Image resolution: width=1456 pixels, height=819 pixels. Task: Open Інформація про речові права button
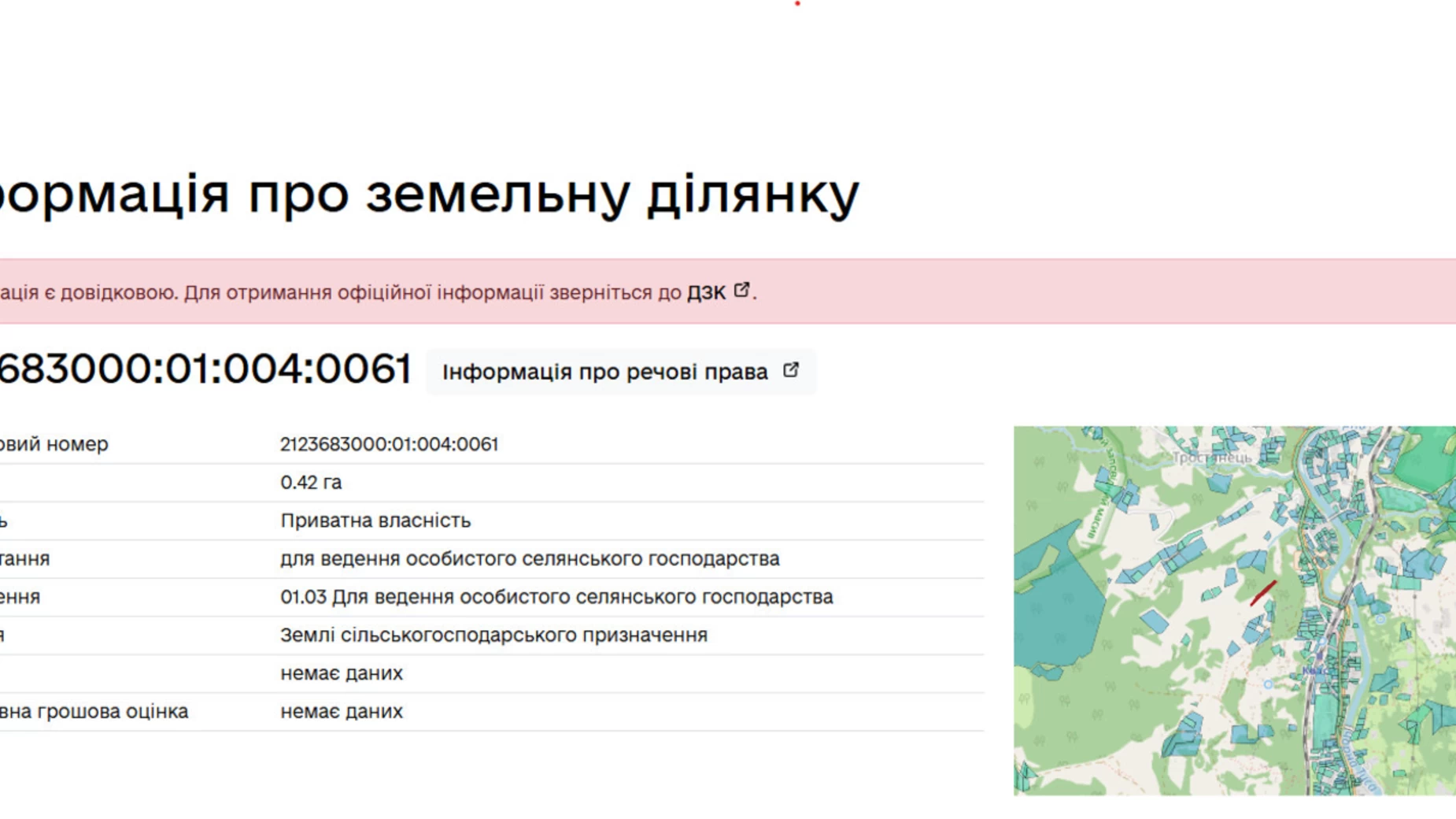click(x=620, y=372)
